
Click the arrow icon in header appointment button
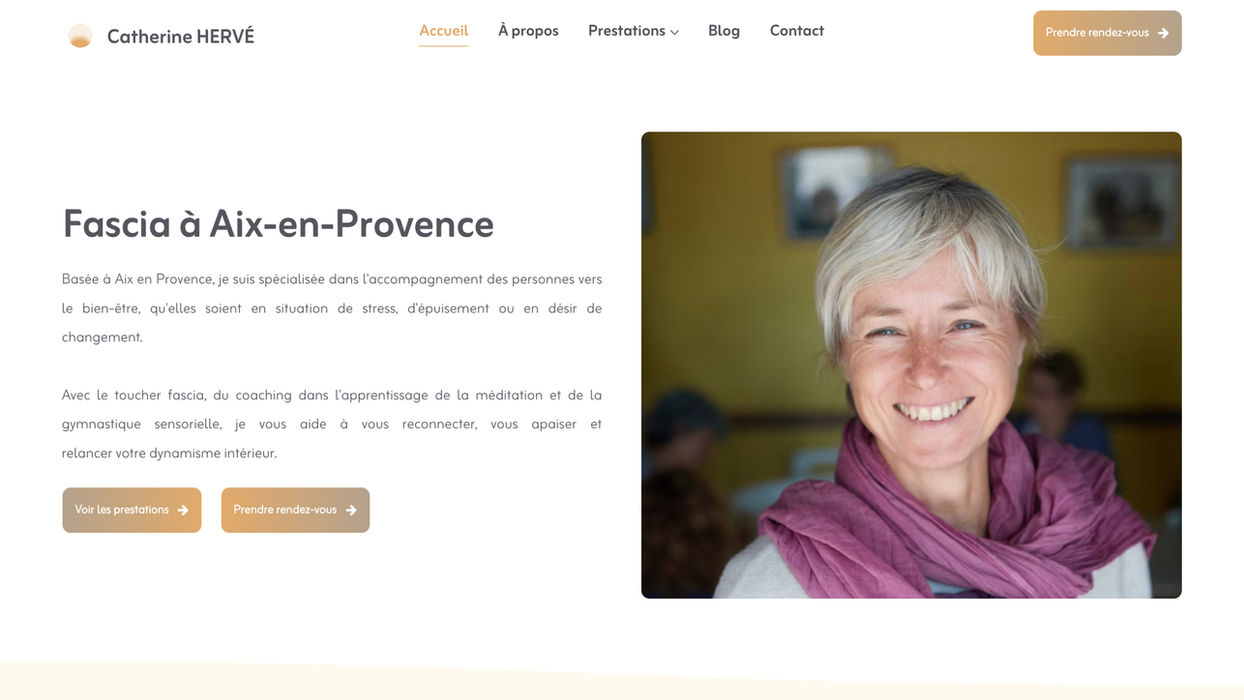click(1163, 33)
